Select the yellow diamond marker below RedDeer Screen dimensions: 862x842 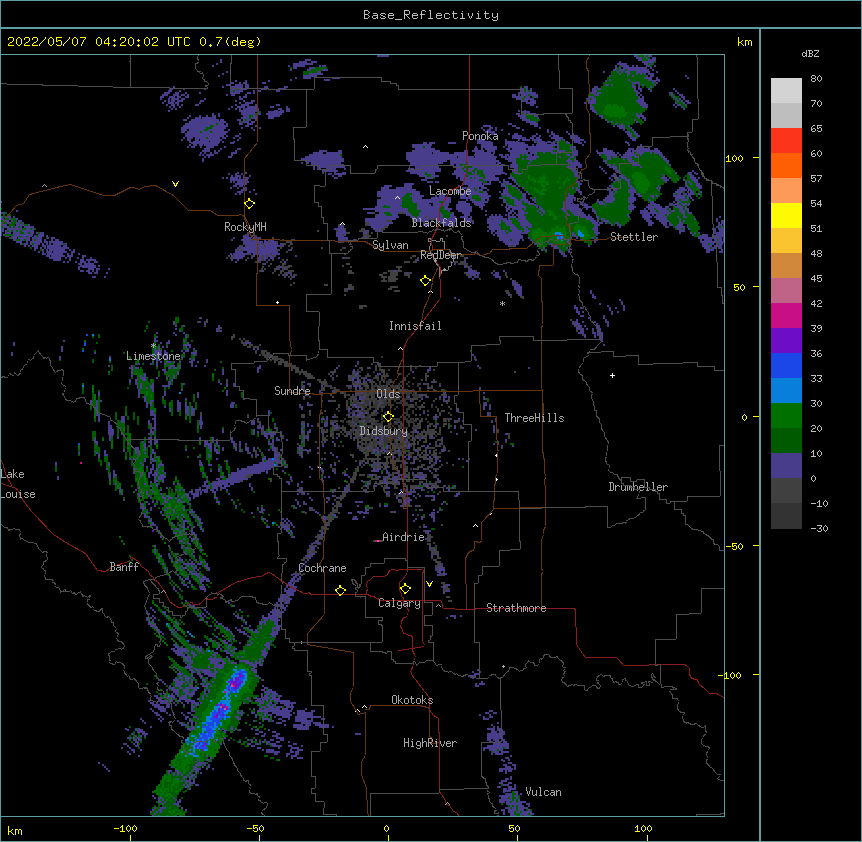coord(425,281)
